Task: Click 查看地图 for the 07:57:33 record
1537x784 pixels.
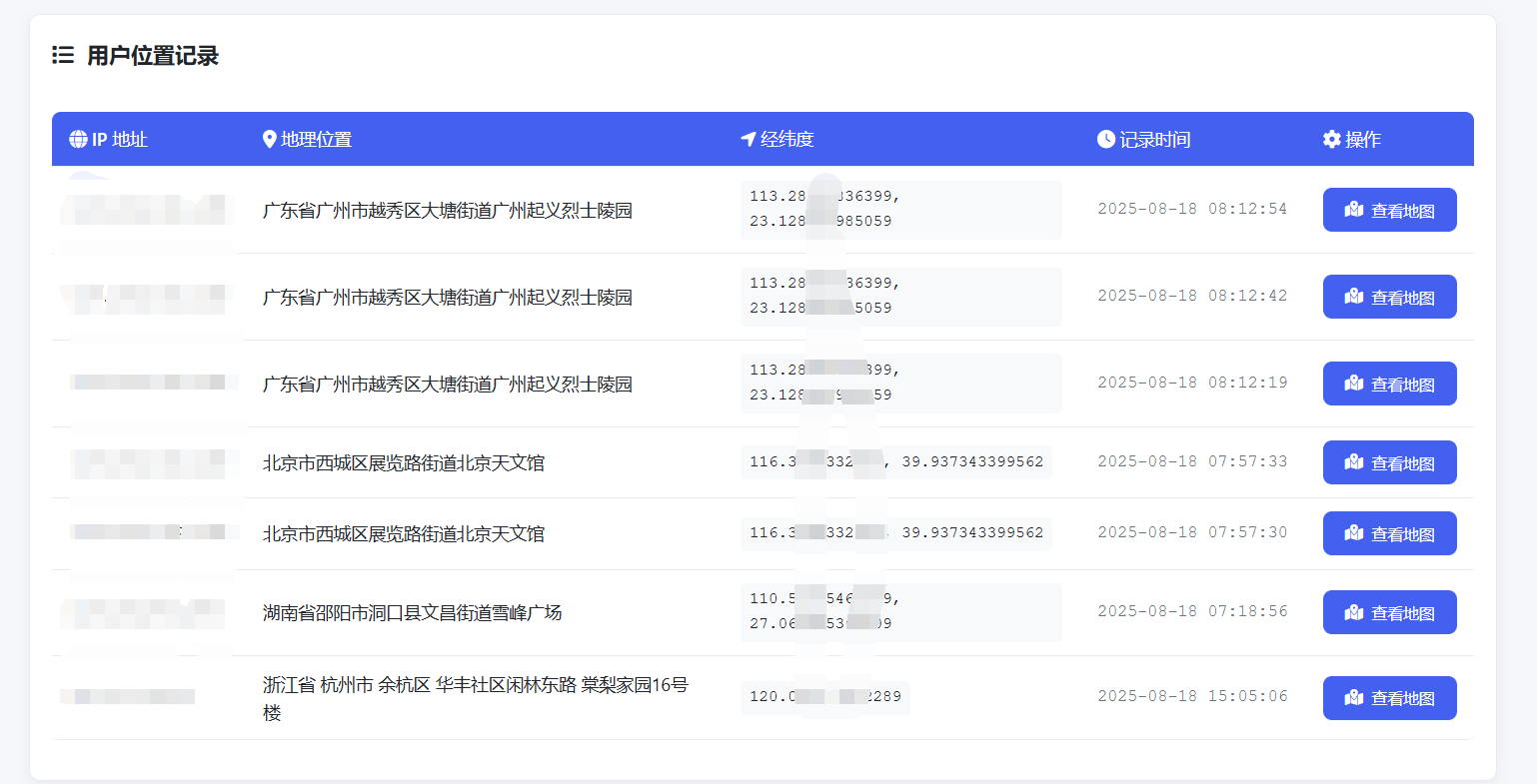Action: (x=1389, y=462)
